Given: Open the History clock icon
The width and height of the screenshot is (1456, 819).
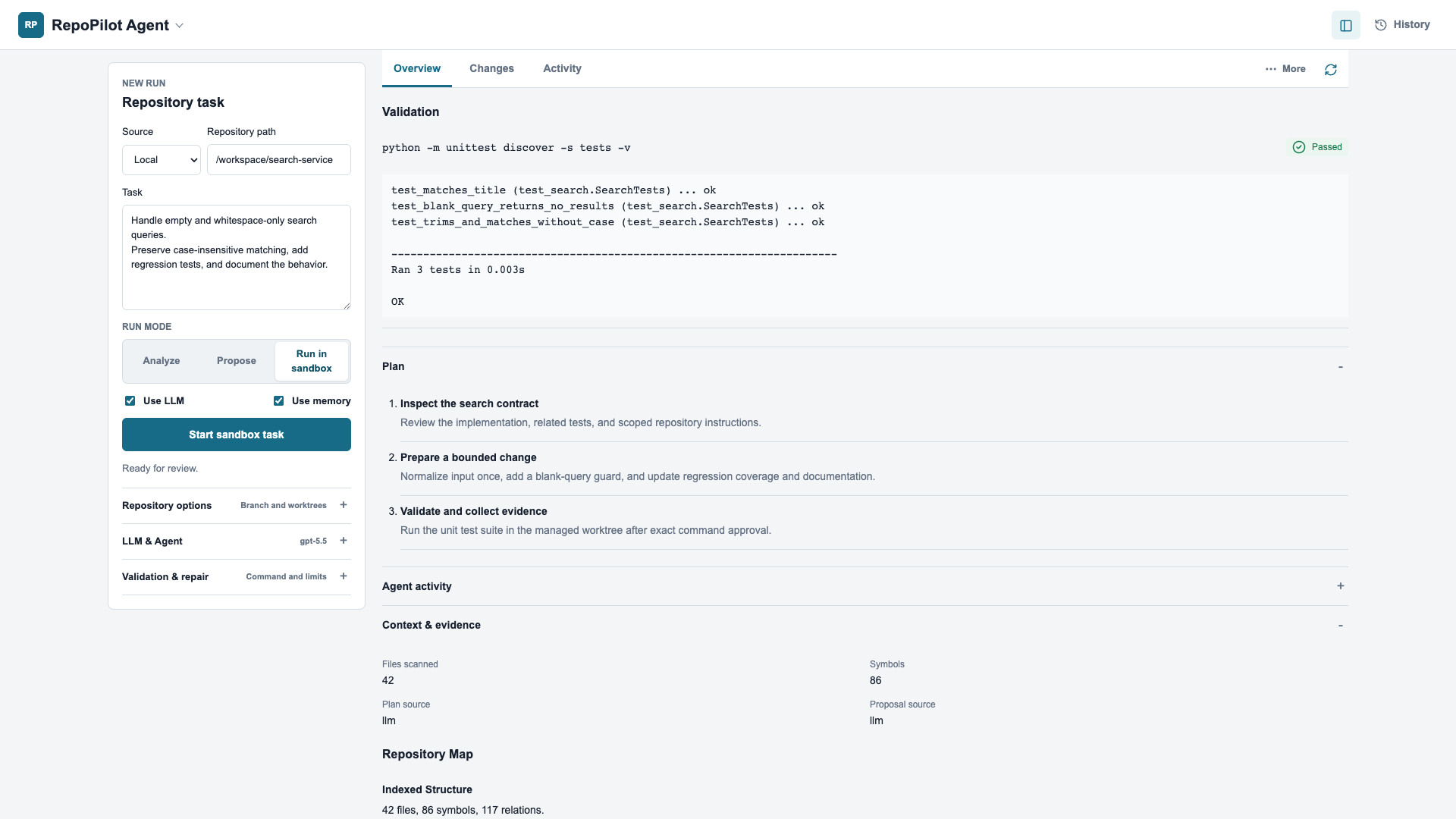Looking at the screenshot, I should pyautogui.click(x=1381, y=25).
